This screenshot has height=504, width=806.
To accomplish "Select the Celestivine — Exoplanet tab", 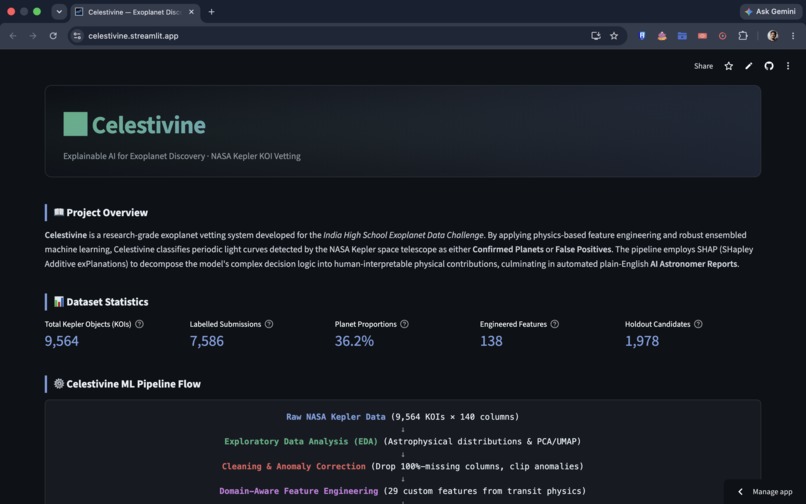I will pyautogui.click(x=135, y=12).
